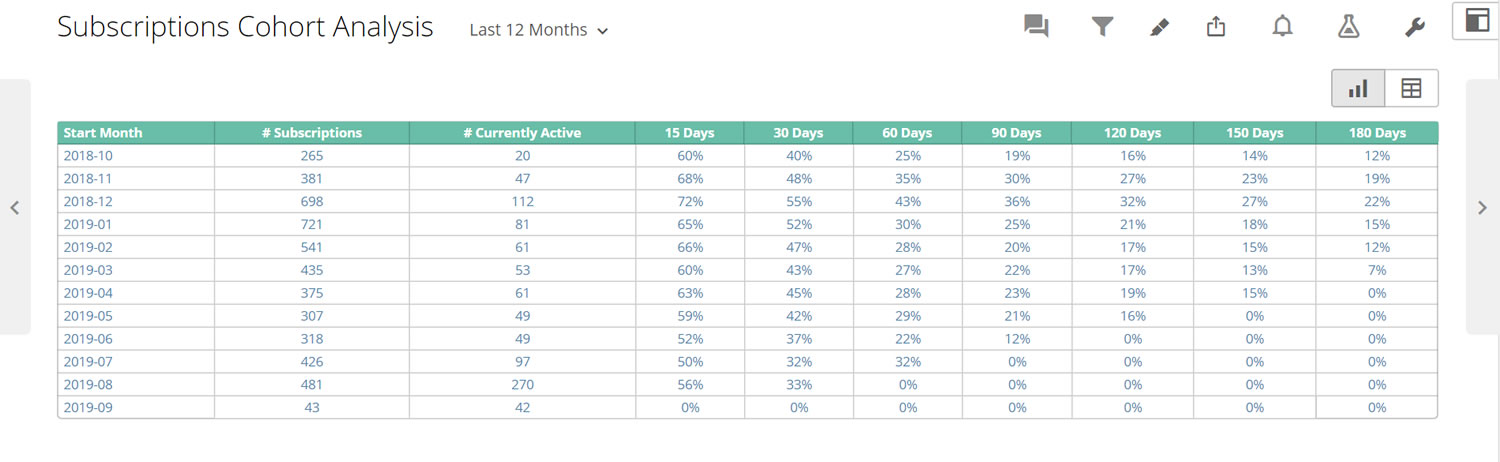Click the filter funnel icon

click(1102, 27)
